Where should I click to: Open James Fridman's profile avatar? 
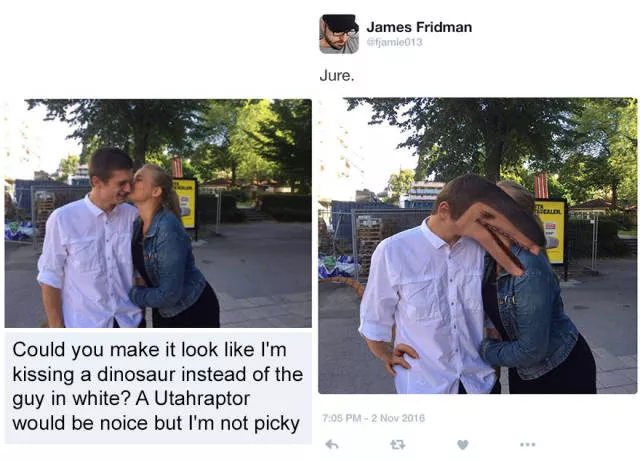(339, 34)
